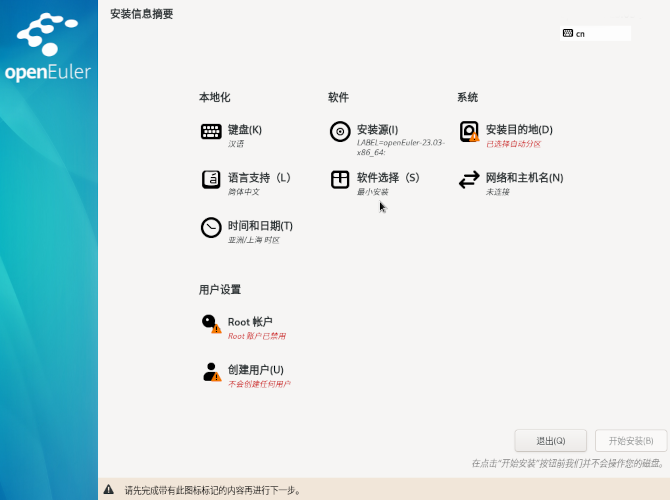The image size is (670, 500).
Task: Open the 软件选择 (S) label
Action: pyautogui.click(x=388, y=177)
